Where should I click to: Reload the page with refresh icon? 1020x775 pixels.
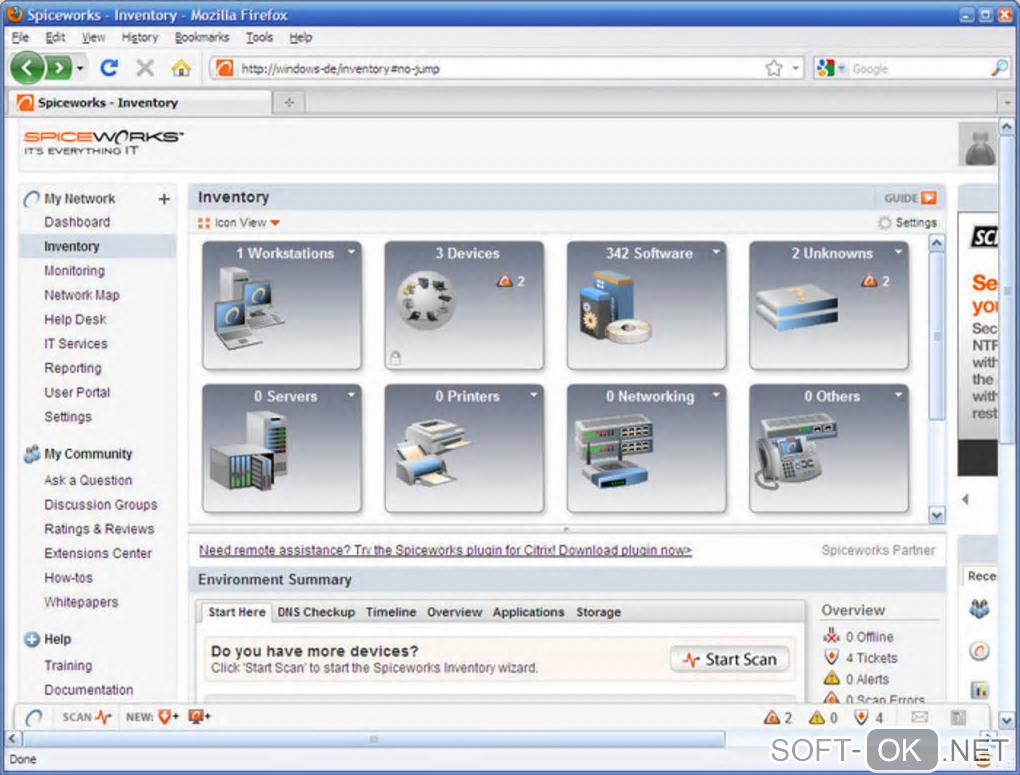(x=109, y=68)
